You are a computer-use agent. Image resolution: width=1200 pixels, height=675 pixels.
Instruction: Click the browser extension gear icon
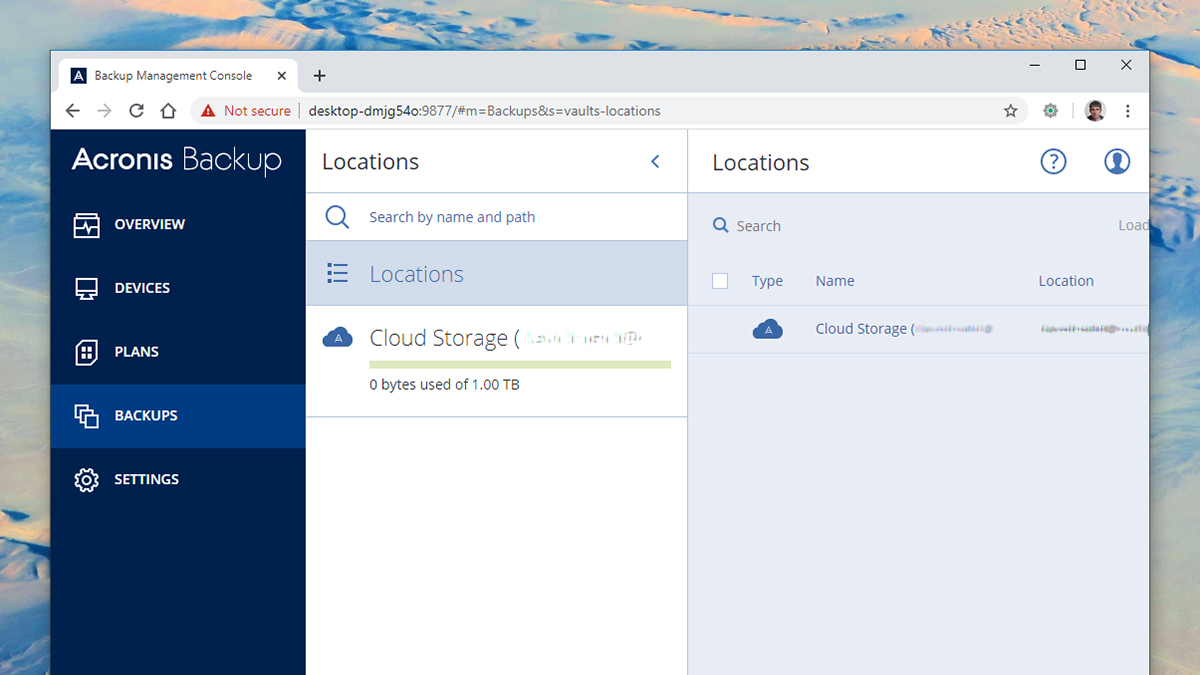tap(1050, 111)
